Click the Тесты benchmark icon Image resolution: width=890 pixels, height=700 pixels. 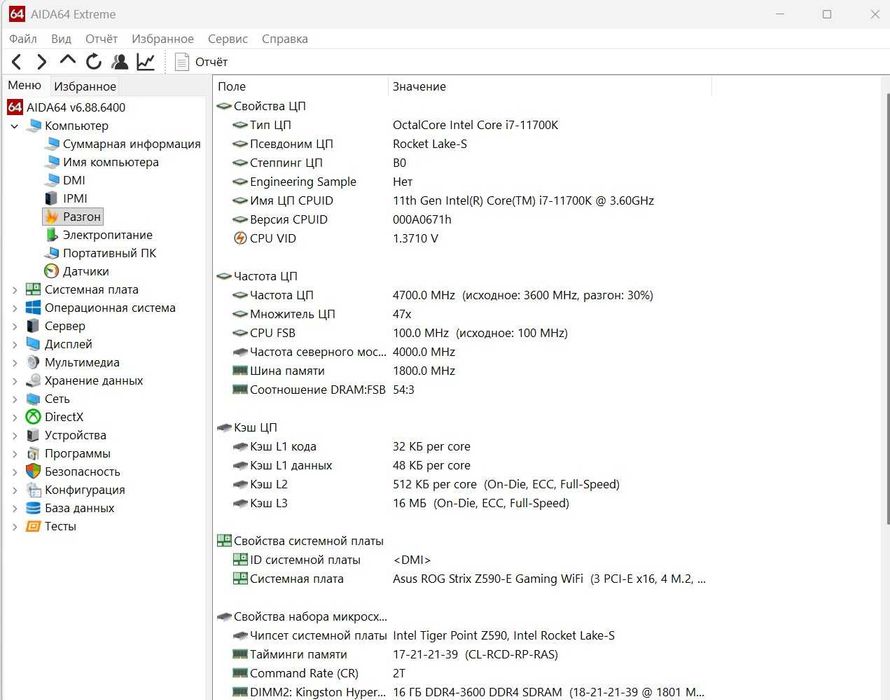coord(33,526)
